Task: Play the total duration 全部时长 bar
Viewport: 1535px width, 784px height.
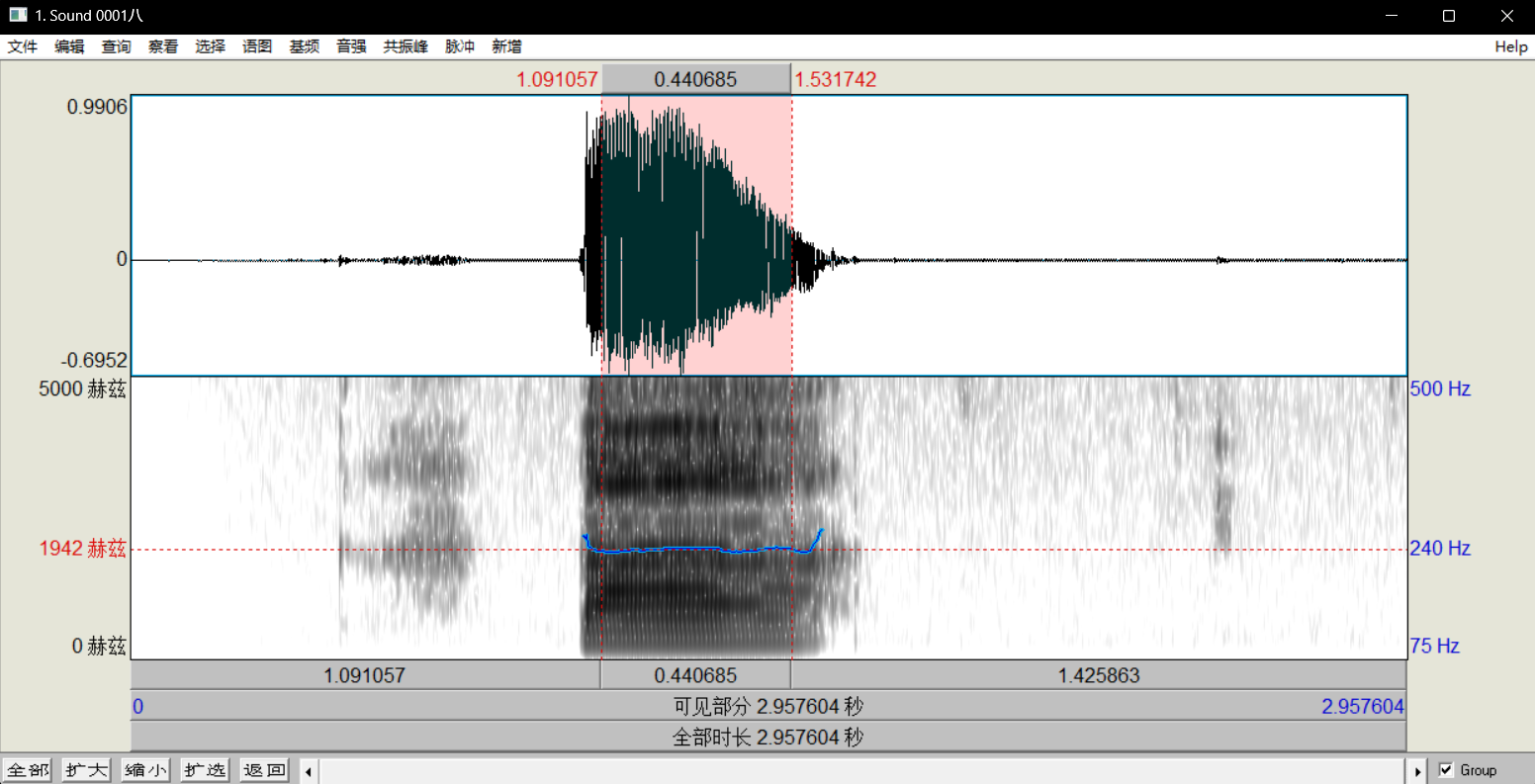Action: [768, 737]
